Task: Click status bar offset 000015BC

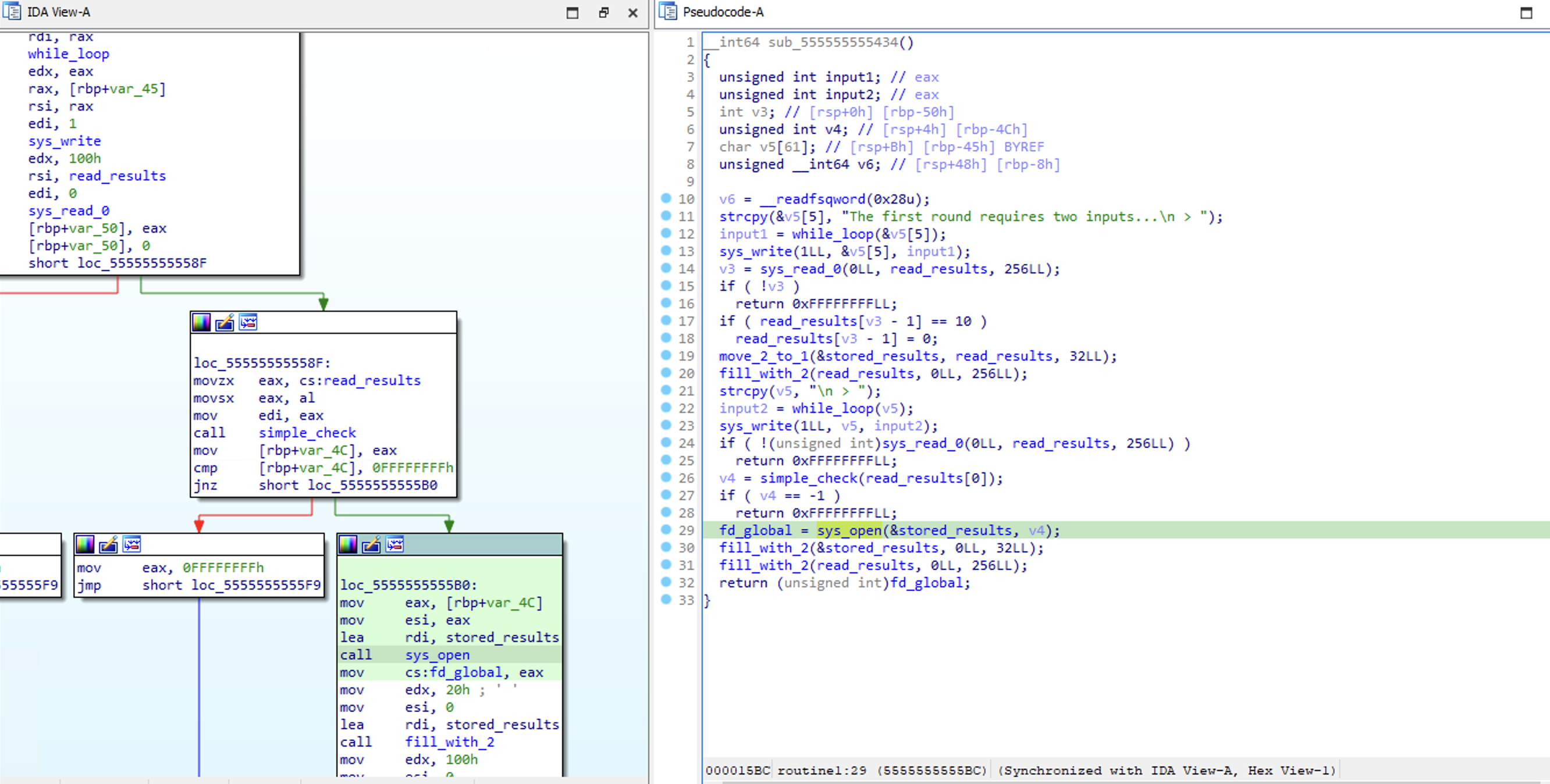Action: point(737,771)
